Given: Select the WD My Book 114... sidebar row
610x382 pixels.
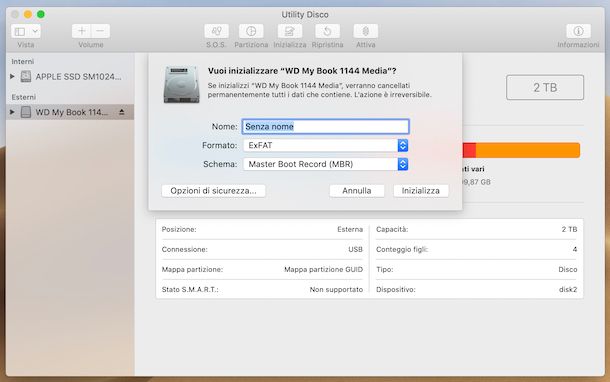Looking at the screenshot, I should coord(70,112).
